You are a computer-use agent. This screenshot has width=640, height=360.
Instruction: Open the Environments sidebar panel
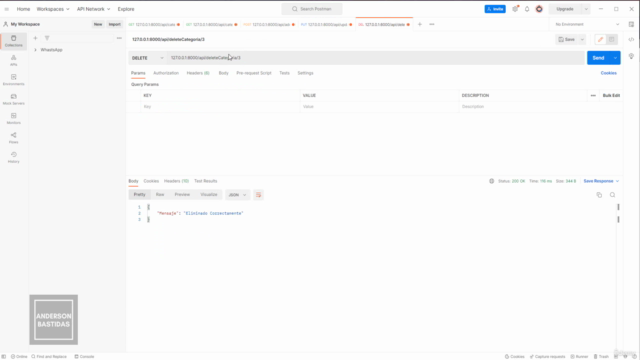(13, 80)
